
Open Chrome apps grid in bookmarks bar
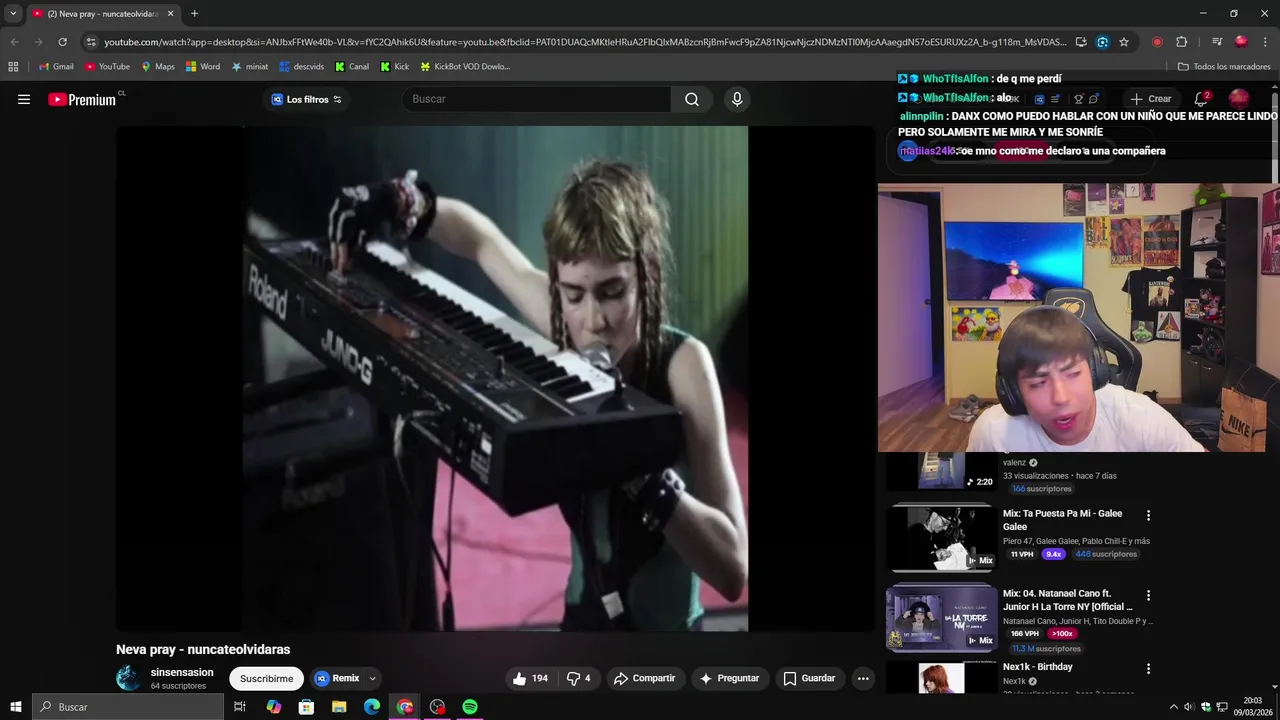(13, 67)
